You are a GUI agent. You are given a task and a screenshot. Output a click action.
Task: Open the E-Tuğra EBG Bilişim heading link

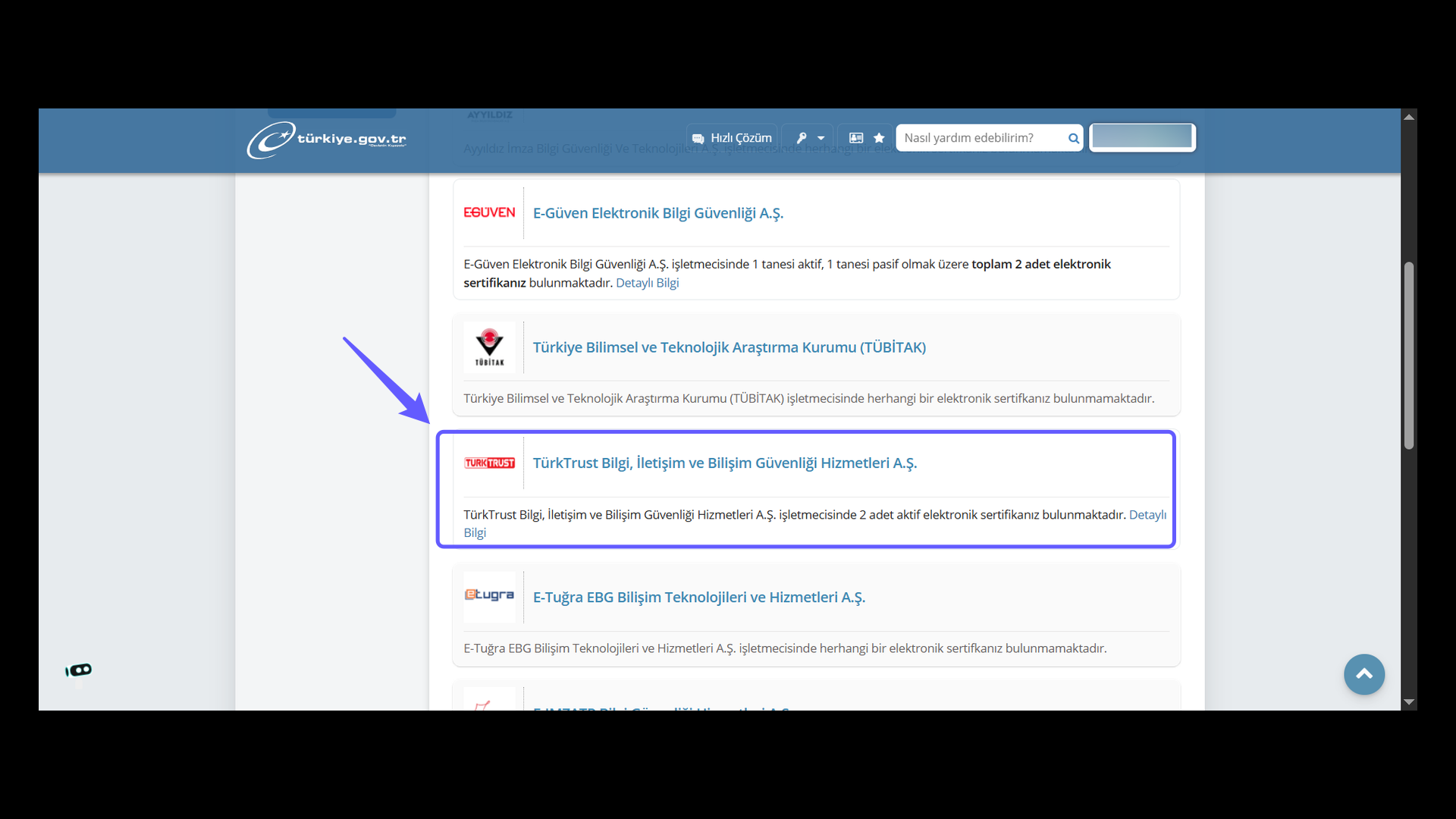(698, 598)
